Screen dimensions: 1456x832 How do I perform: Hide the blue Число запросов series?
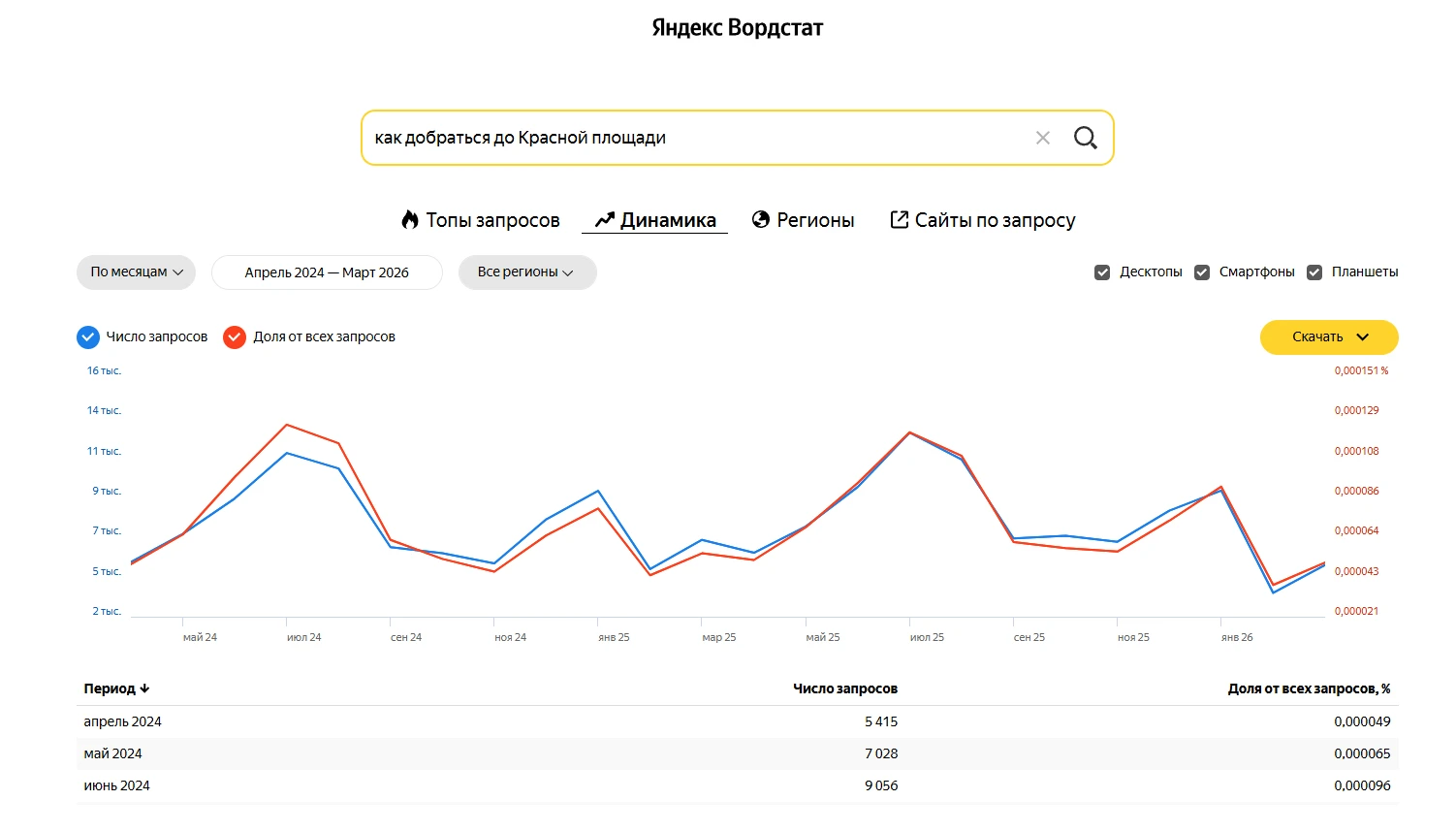point(88,337)
